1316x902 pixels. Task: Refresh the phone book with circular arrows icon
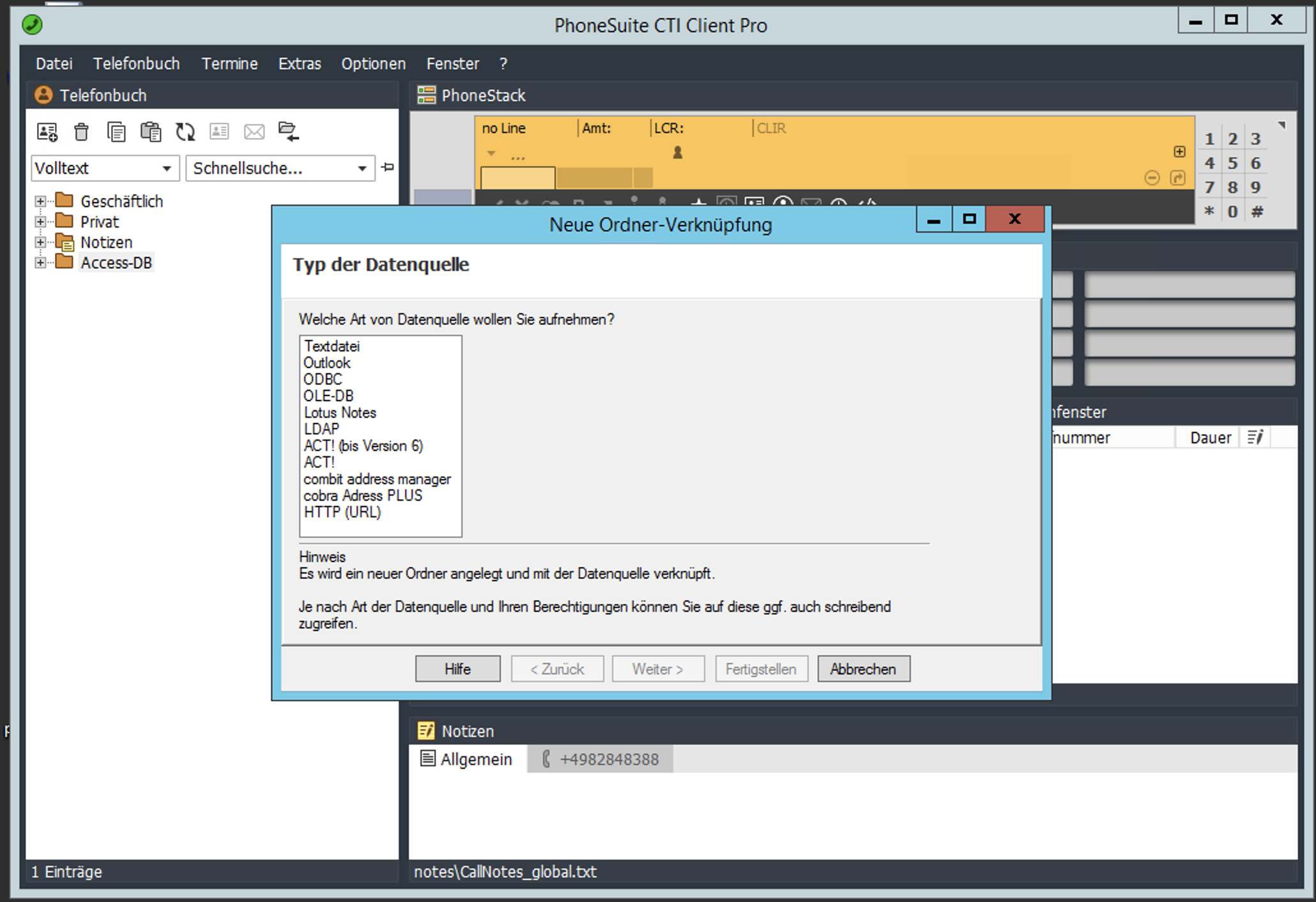(185, 132)
